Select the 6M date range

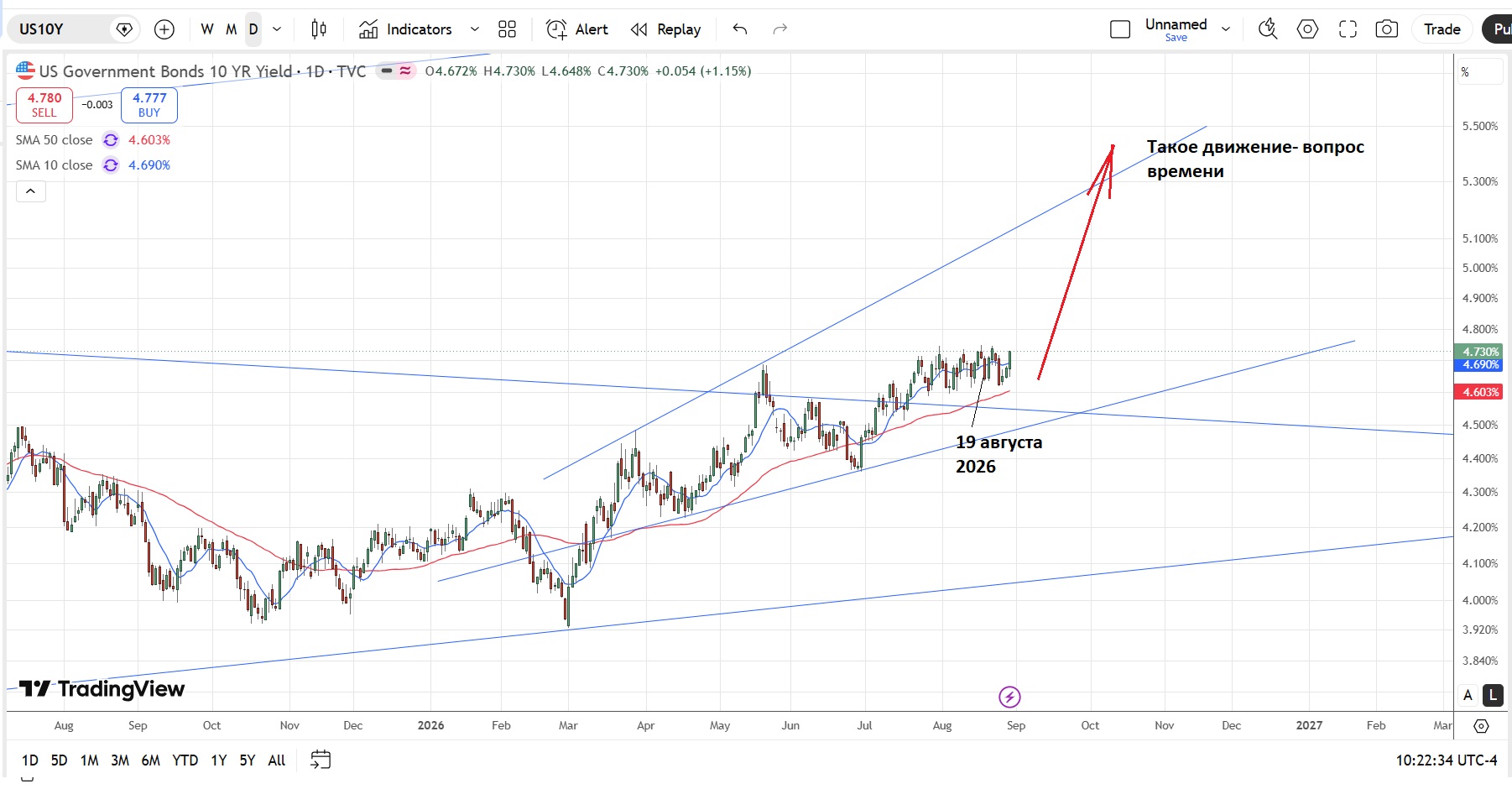tap(151, 760)
